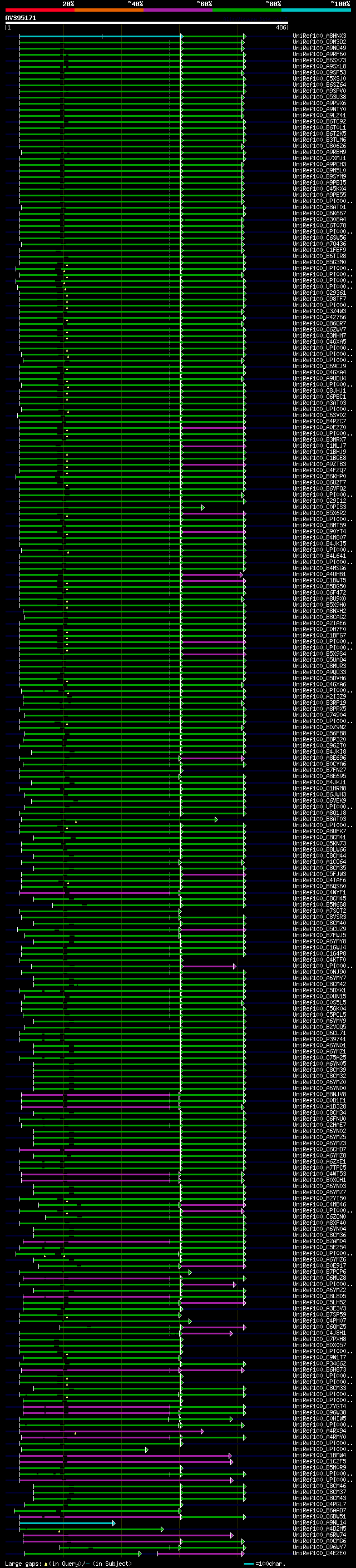The height and width of the screenshot is (1568, 356).
Task: Select the UniRef100_B9SYM9 label
Action: click(319, 176)
